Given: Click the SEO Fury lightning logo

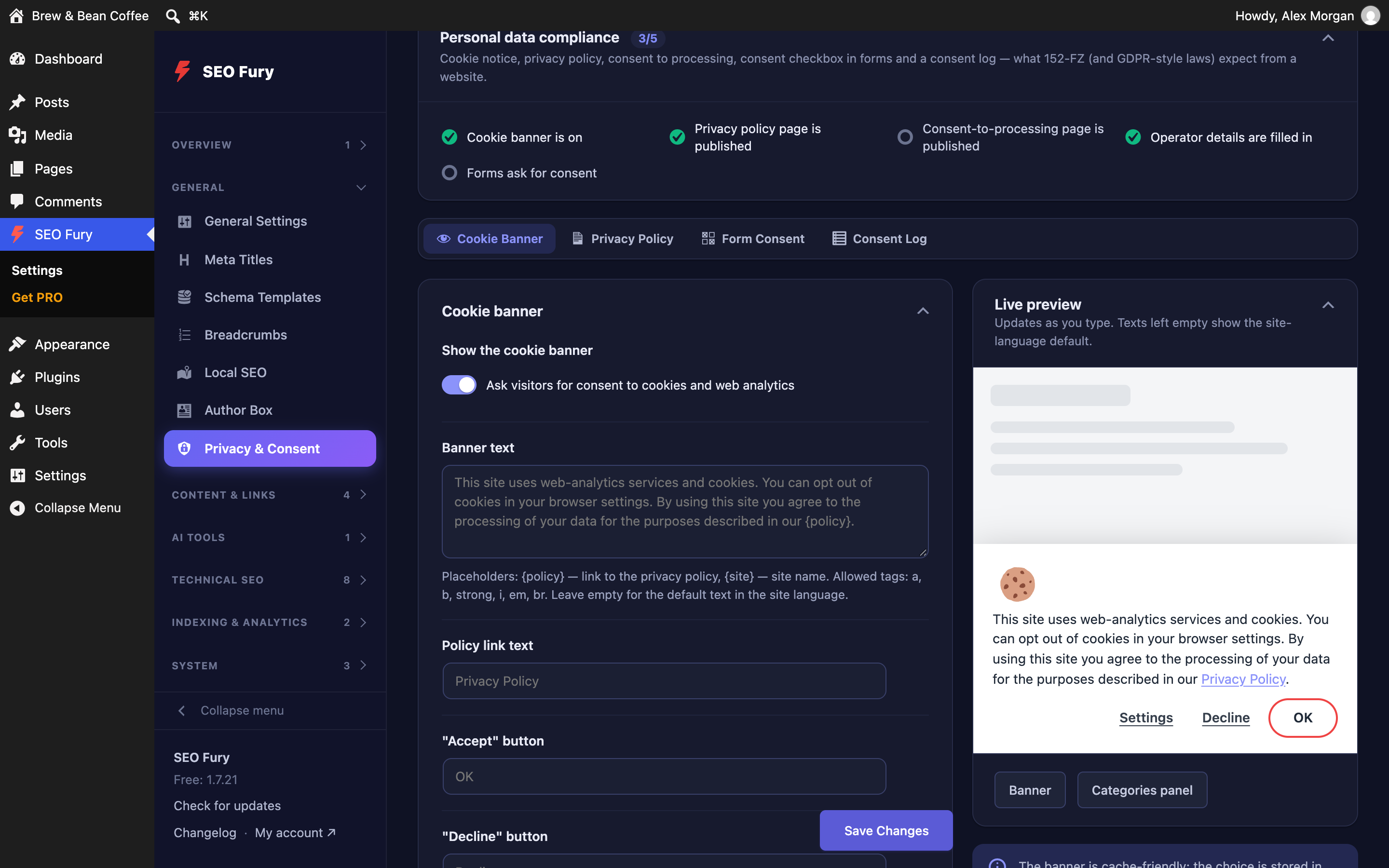Looking at the screenshot, I should [x=182, y=71].
